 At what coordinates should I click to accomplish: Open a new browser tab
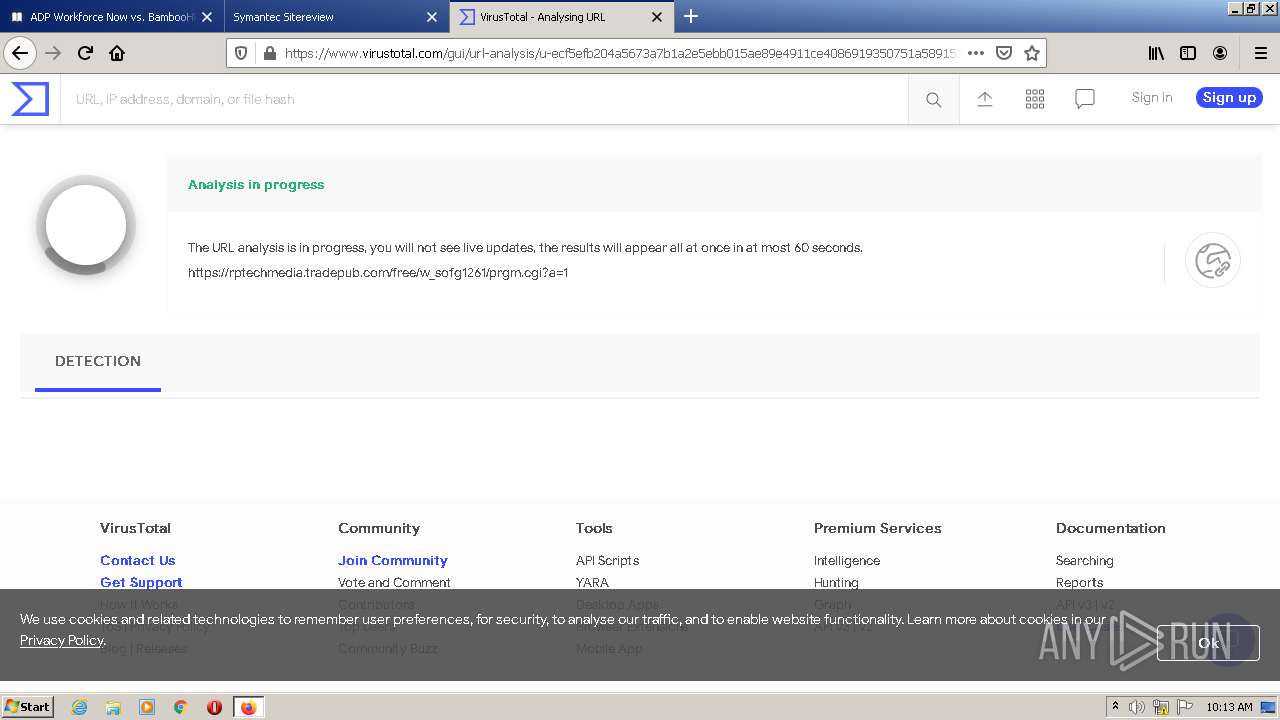[x=691, y=16]
